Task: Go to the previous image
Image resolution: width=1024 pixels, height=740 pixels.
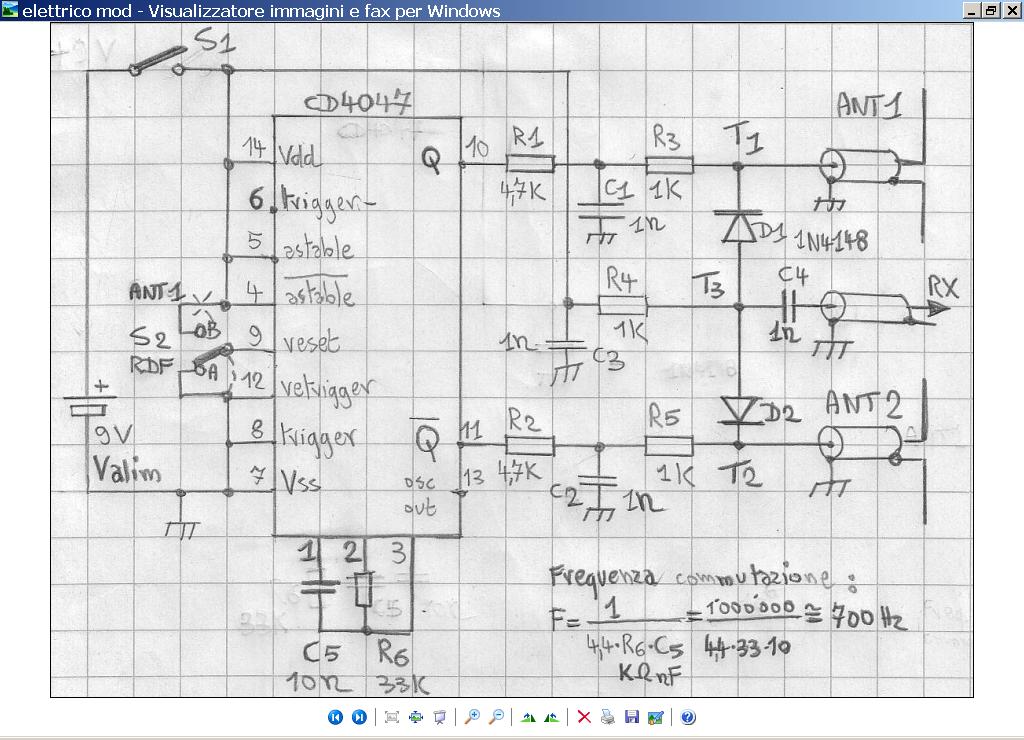Action: [335, 717]
